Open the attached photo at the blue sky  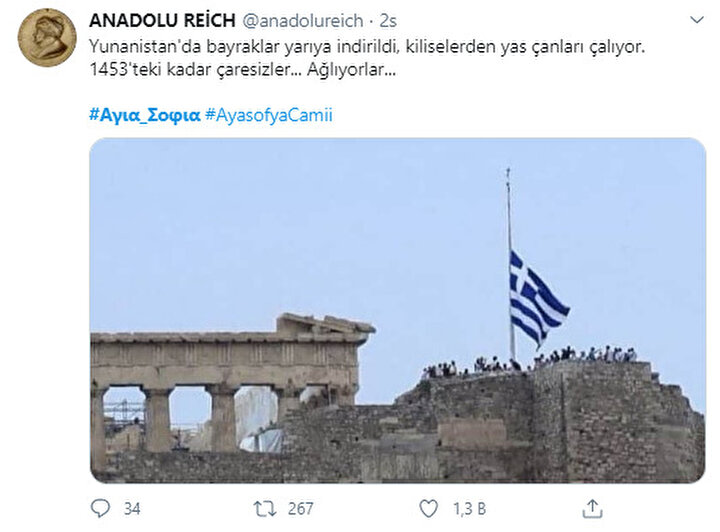coord(298,220)
